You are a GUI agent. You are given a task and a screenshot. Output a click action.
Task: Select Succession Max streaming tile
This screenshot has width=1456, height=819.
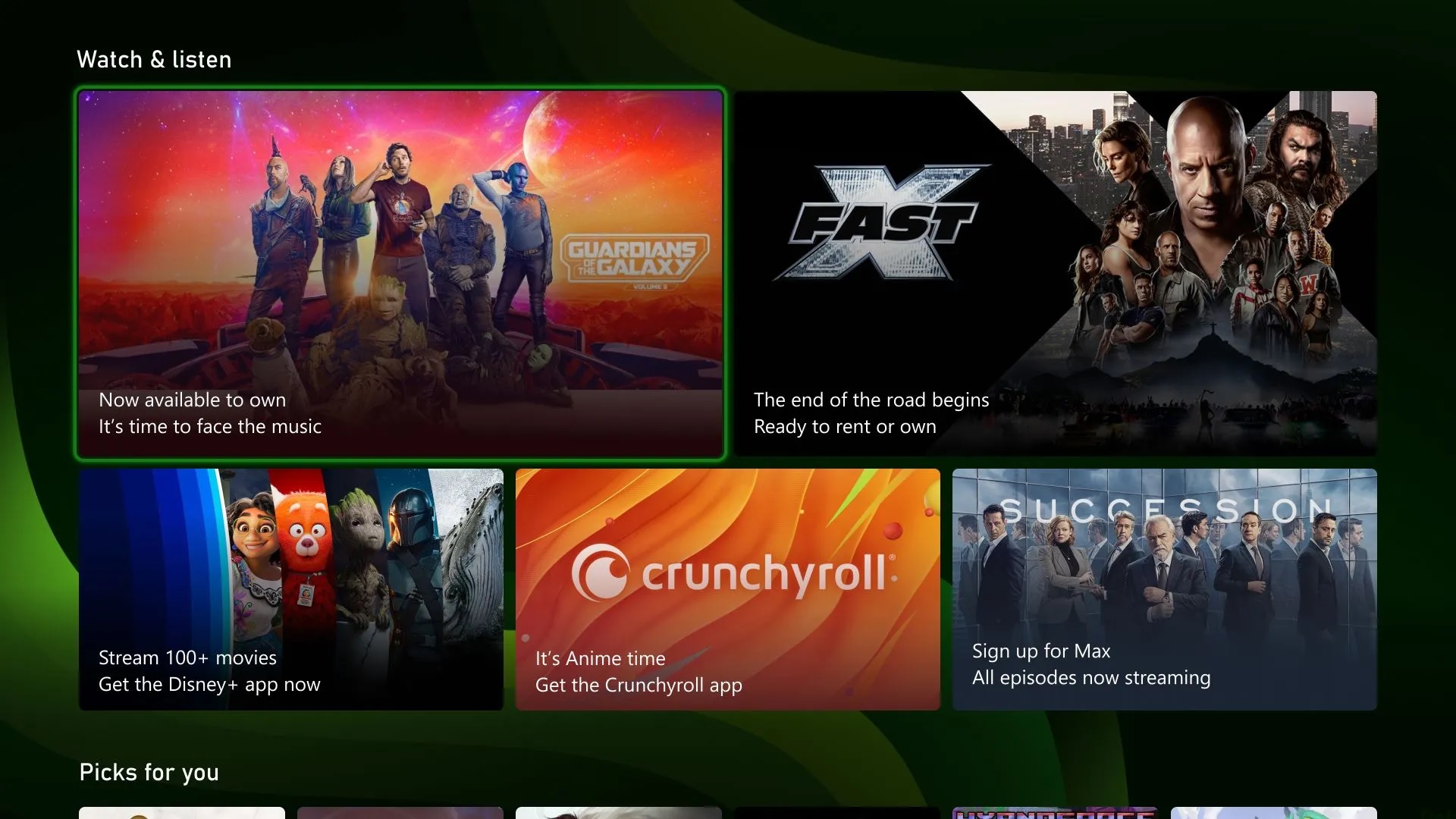pos(1164,590)
